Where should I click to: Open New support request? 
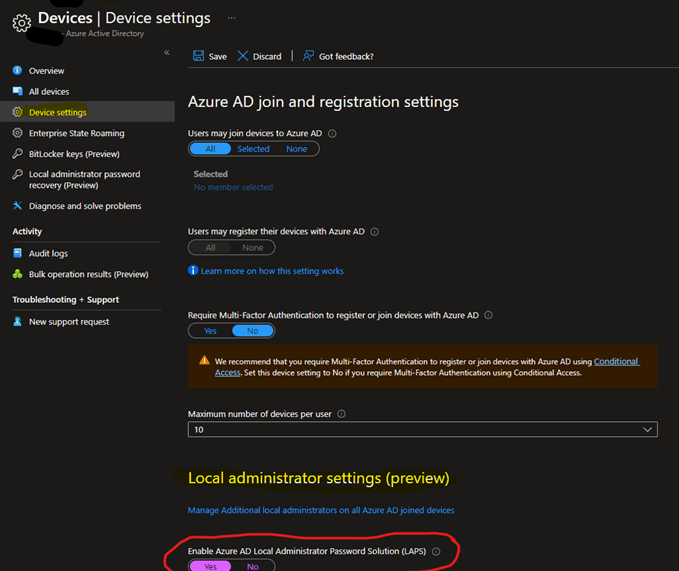(x=69, y=322)
